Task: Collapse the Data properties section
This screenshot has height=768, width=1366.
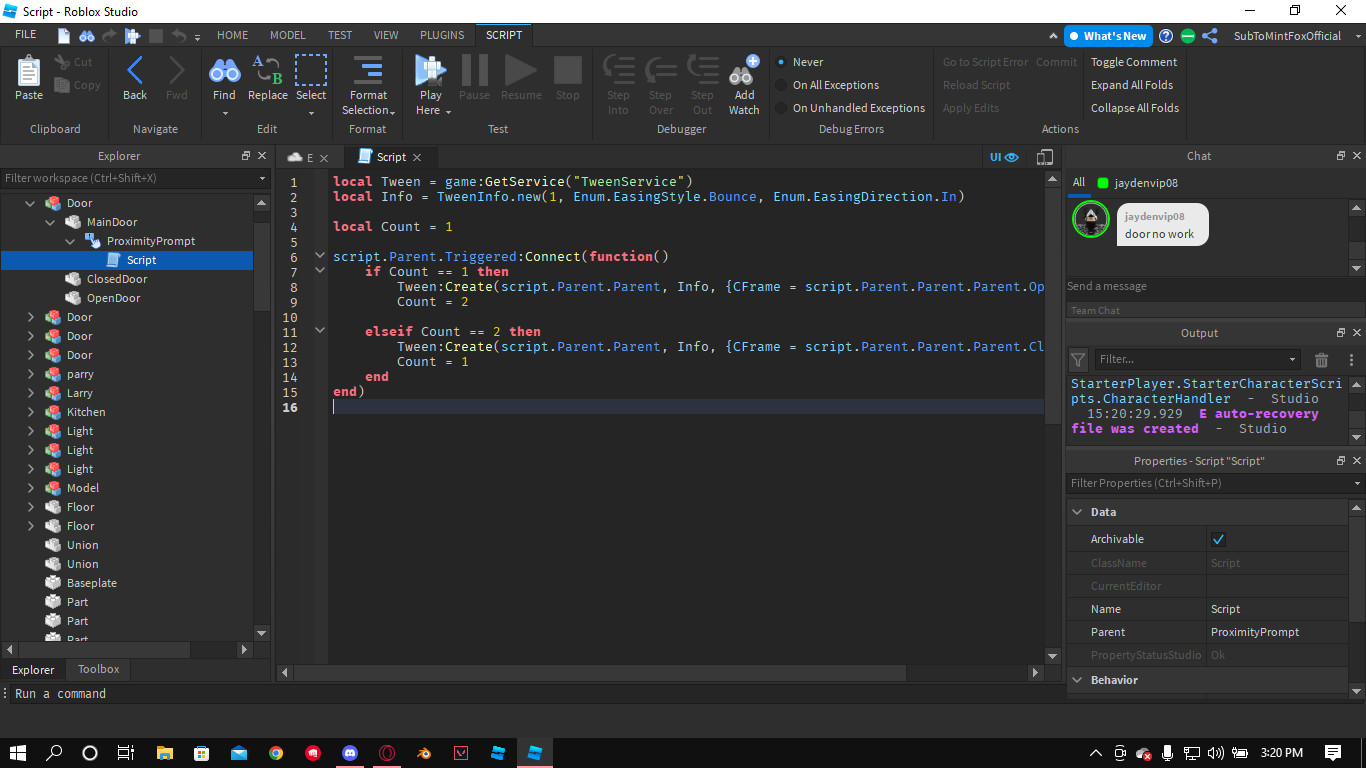Action: click(x=1078, y=512)
